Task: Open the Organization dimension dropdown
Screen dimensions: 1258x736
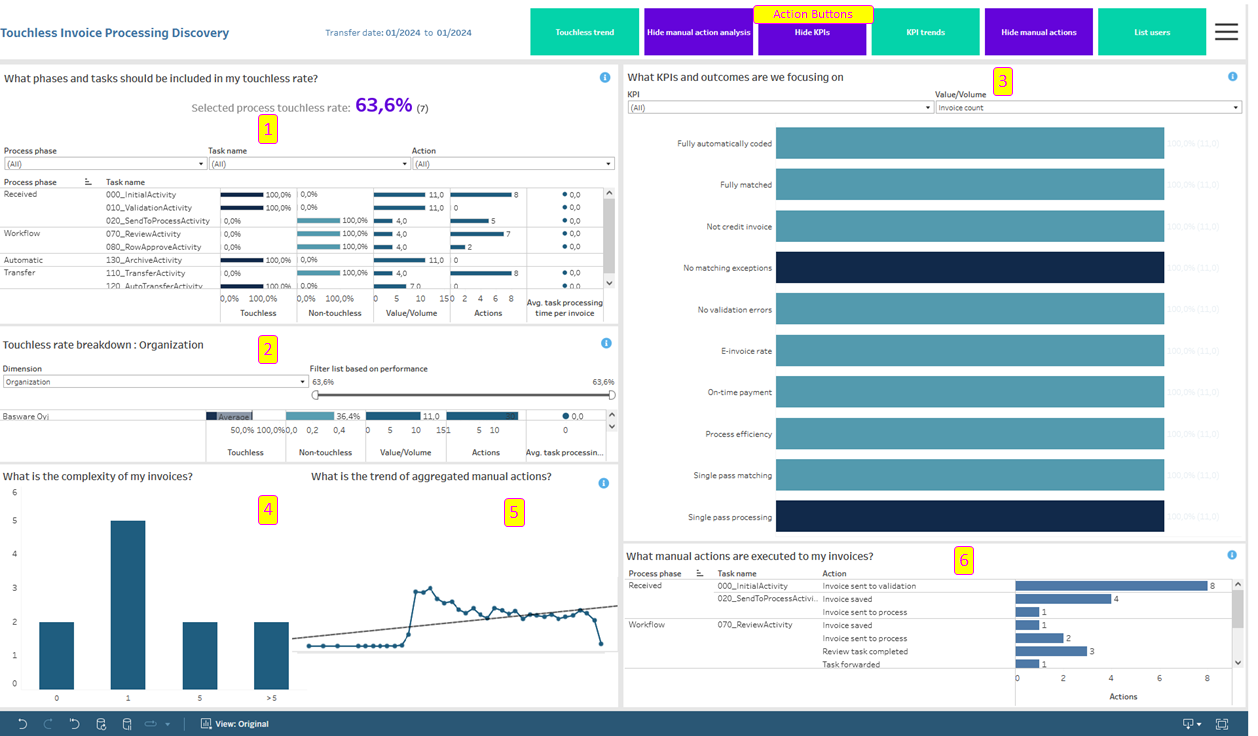Action: pos(155,381)
